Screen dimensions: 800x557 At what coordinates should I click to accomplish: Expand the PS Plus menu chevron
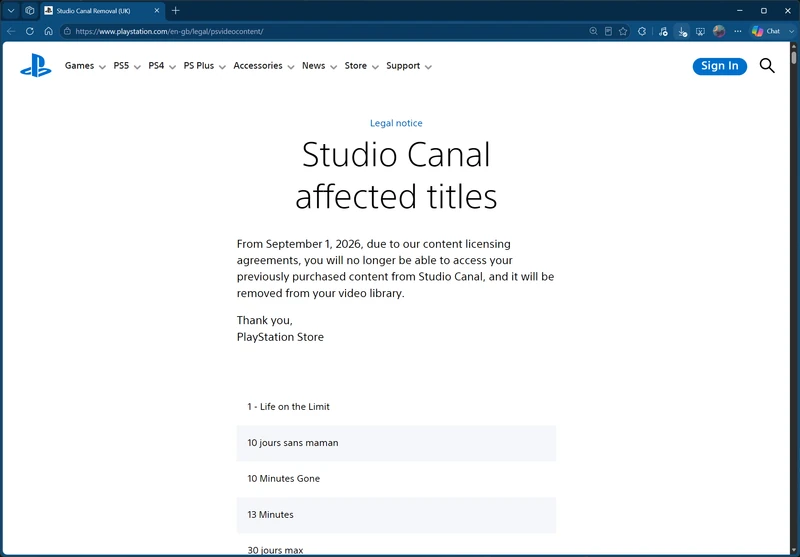point(222,67)
